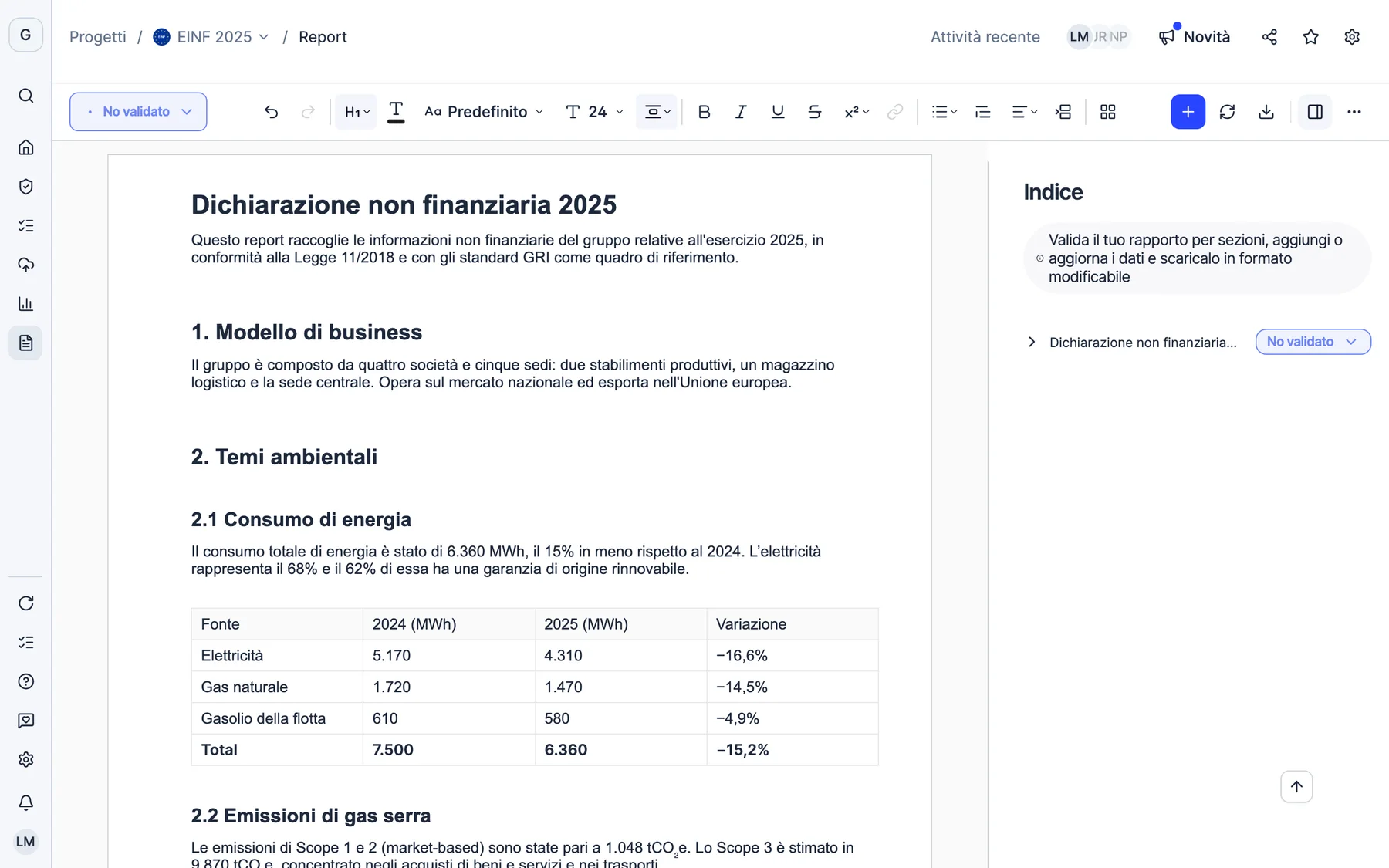
Task: Open settings gear in top bar
Action: click(1352, 37)
